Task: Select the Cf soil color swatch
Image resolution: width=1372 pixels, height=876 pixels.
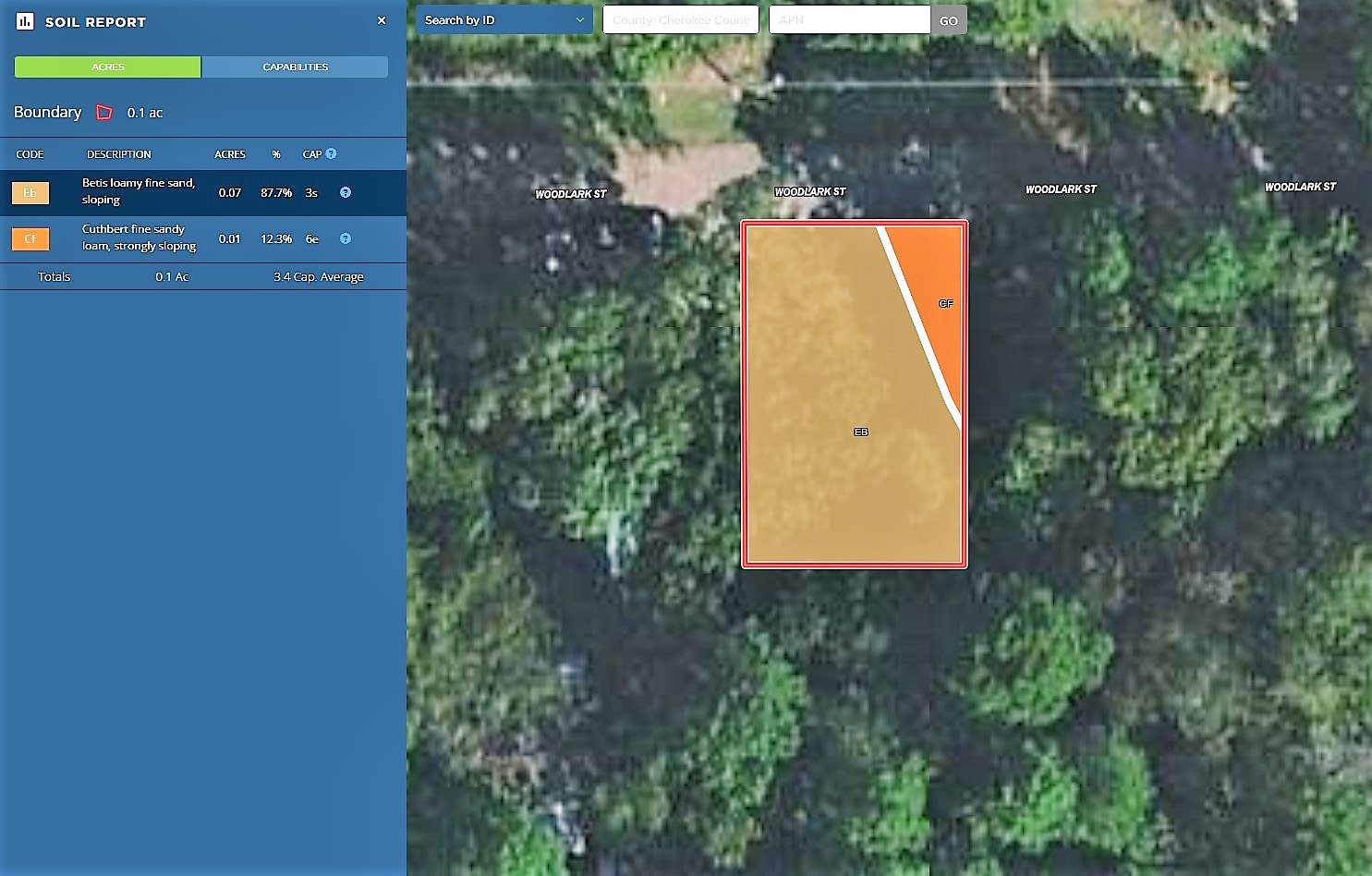Action: coord(30,238)
